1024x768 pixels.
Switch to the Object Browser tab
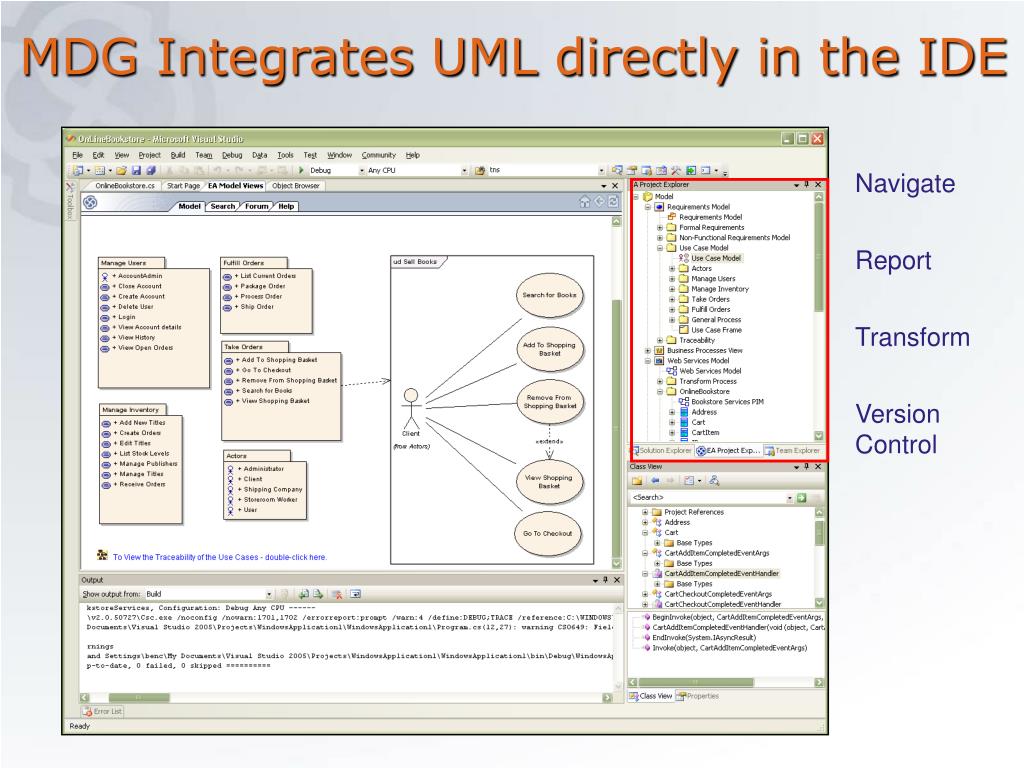(296, 186)
